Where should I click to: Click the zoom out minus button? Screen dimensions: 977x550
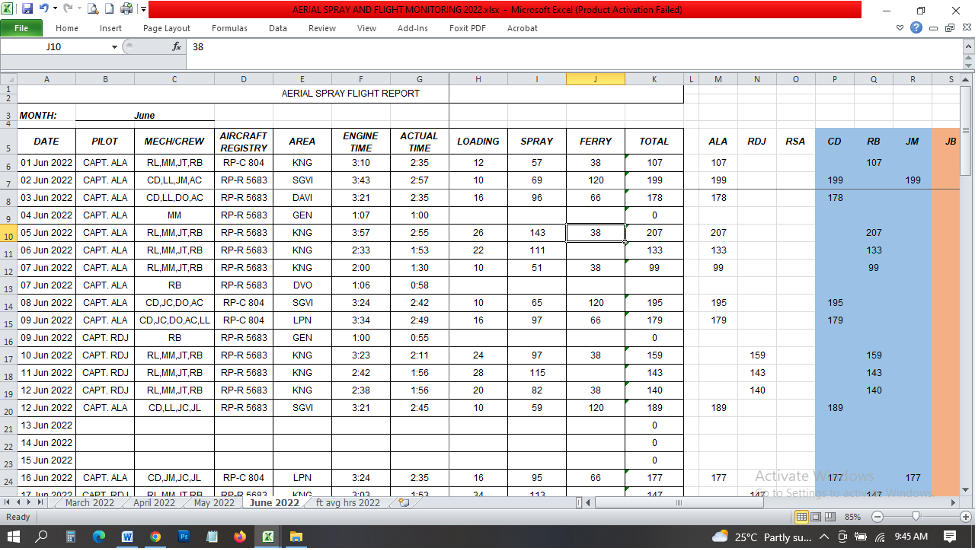coord(877,517)
